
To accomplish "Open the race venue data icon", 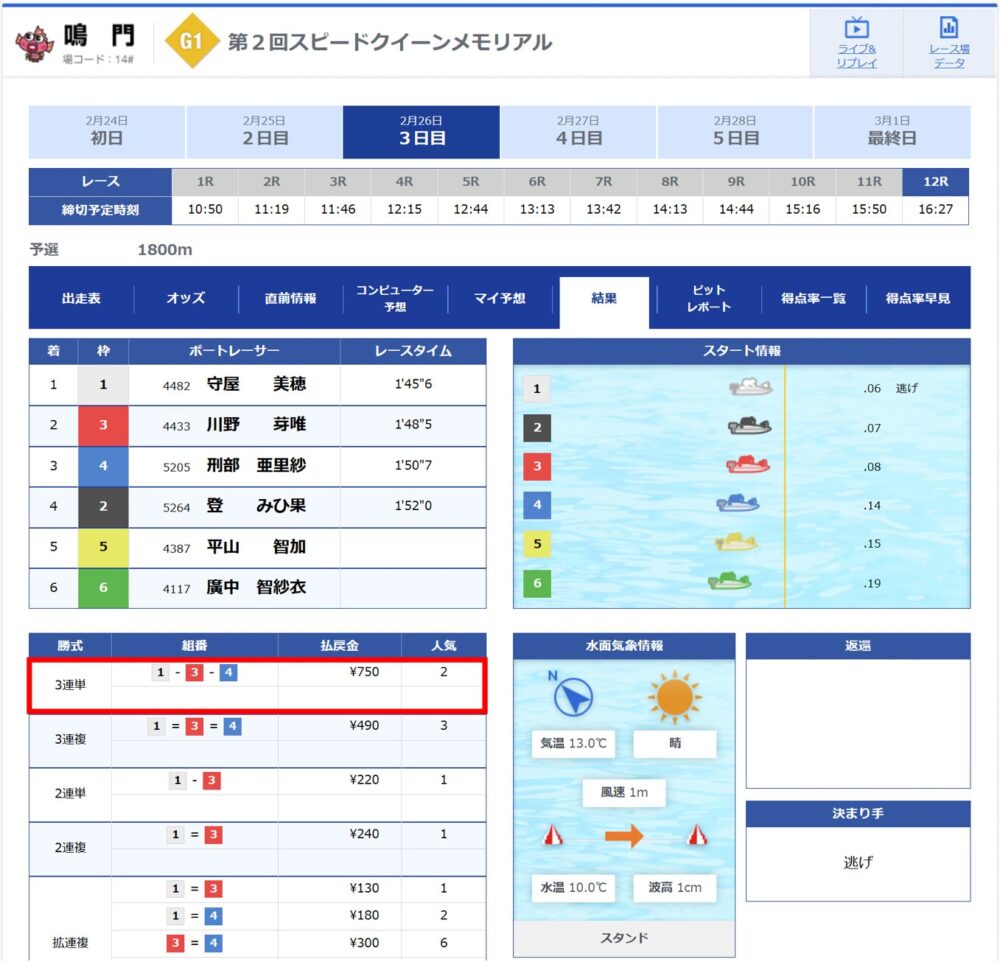I will [948, 29].
